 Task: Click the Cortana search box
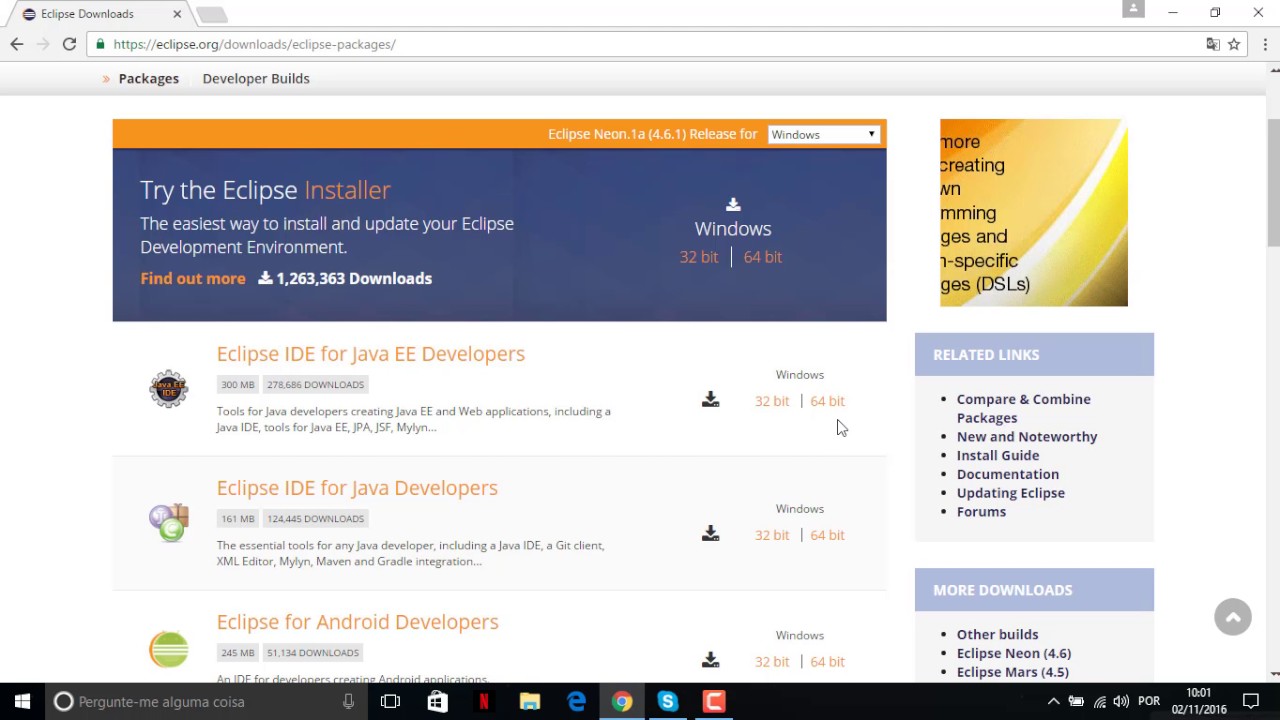[205, 701]
